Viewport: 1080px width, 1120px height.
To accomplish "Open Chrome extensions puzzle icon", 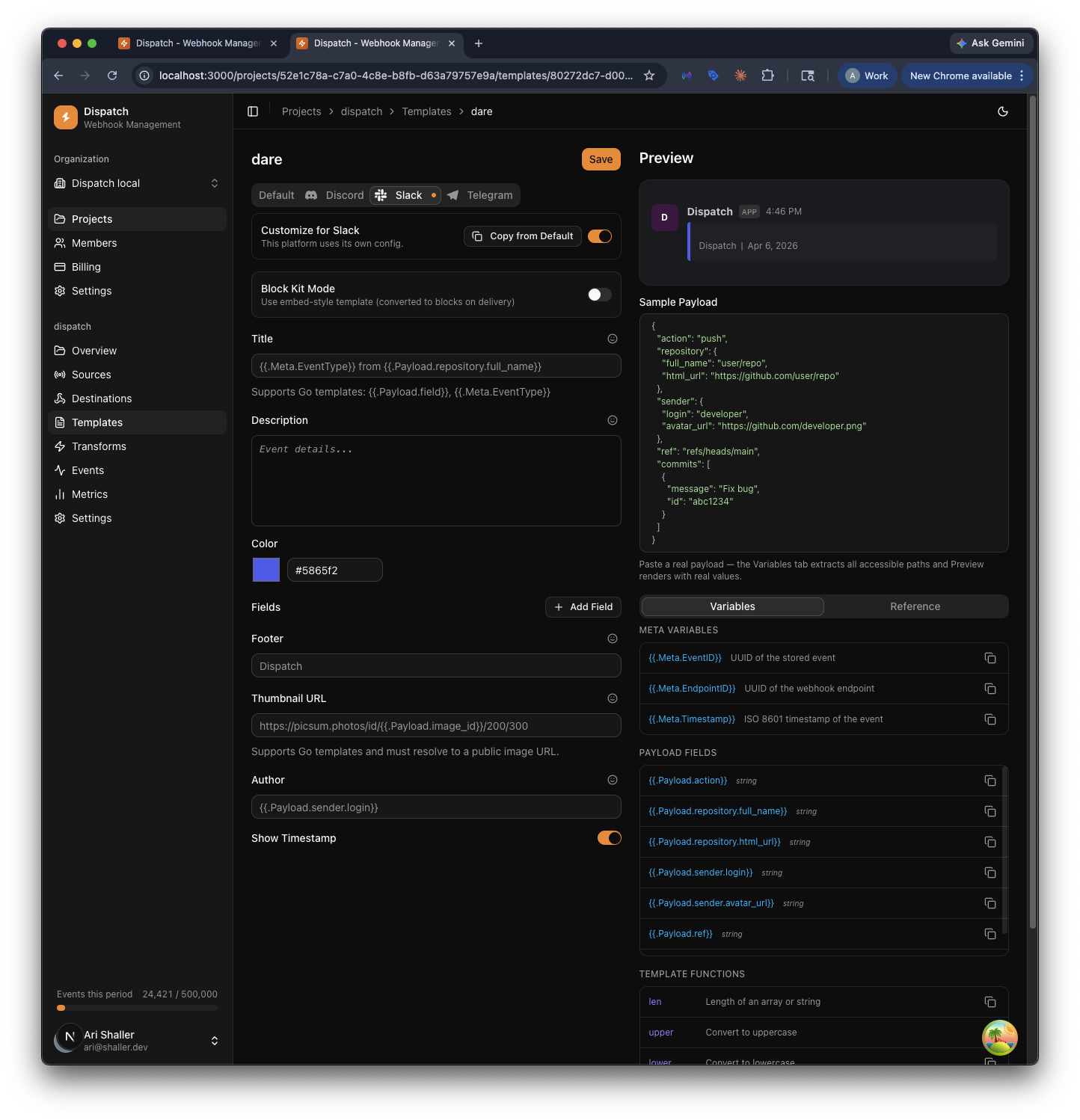I will pos(767,76).
